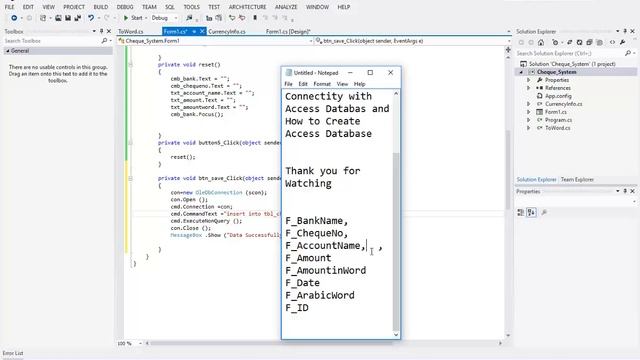
Task: Click the View Code icon in Solution Explorer
Action: (x=612, y=42)
